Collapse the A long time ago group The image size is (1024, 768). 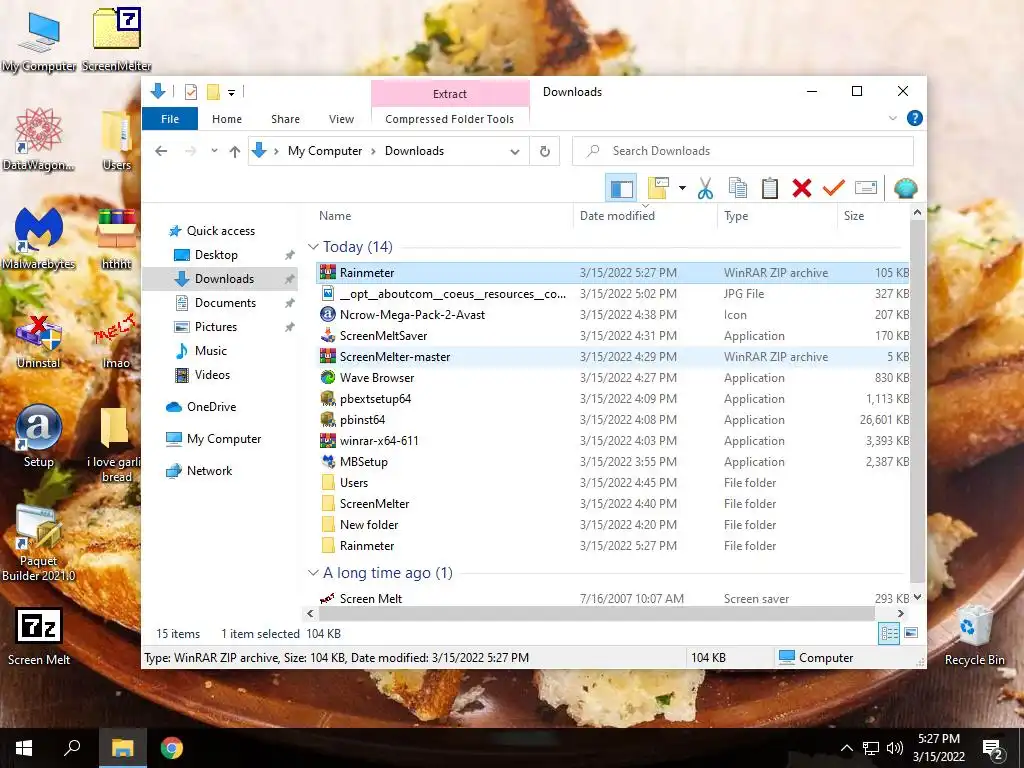313,573
